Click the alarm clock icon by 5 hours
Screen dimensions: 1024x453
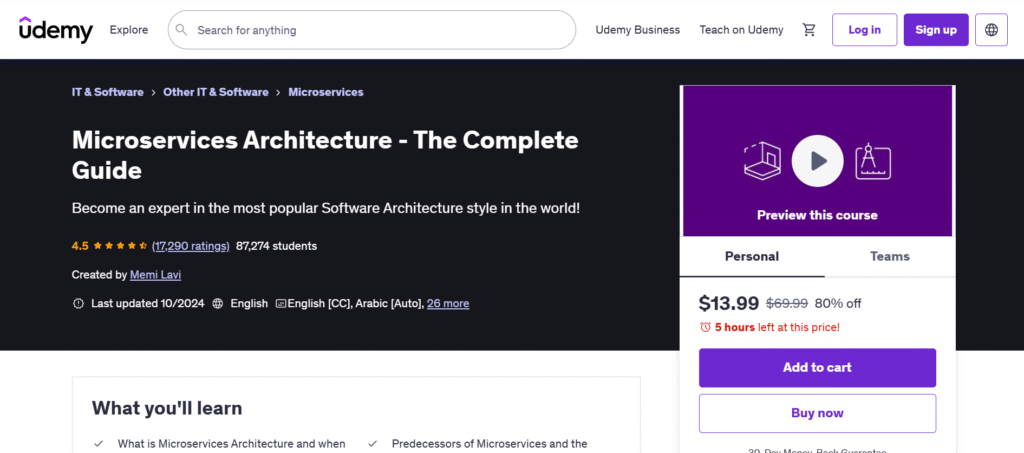click(705, 327)
